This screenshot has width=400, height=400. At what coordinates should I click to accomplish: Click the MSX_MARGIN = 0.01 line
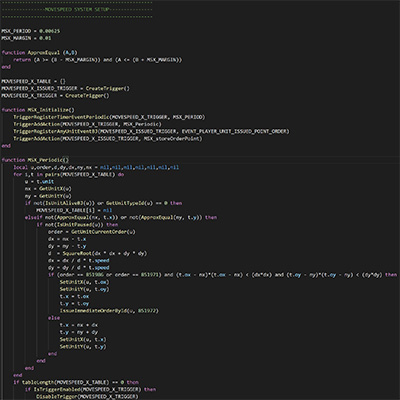26,38
